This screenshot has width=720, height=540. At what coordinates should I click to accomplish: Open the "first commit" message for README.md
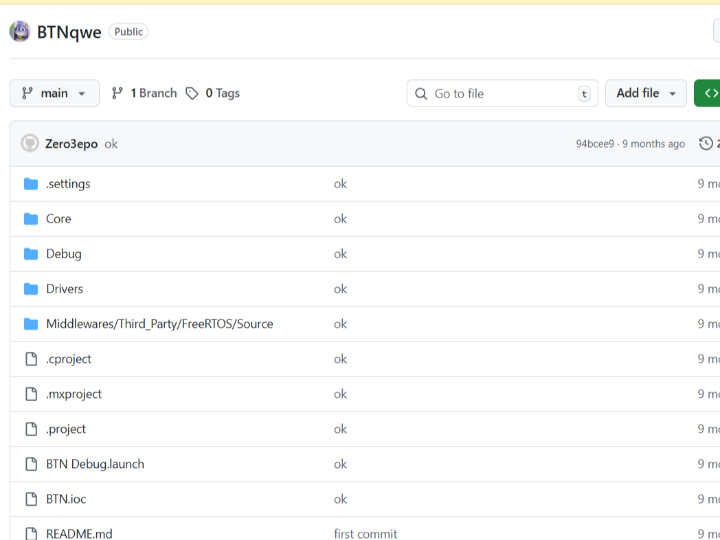click(x=365, y=533)
